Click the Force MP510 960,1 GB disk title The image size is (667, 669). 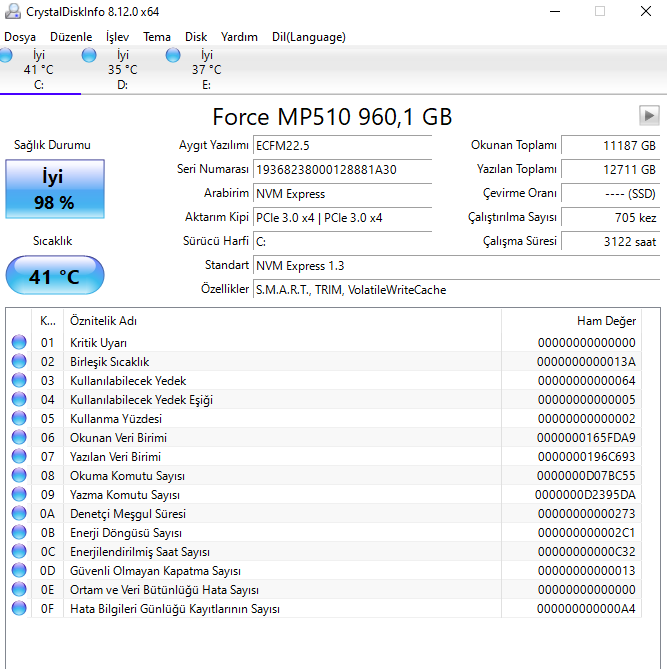332,116
